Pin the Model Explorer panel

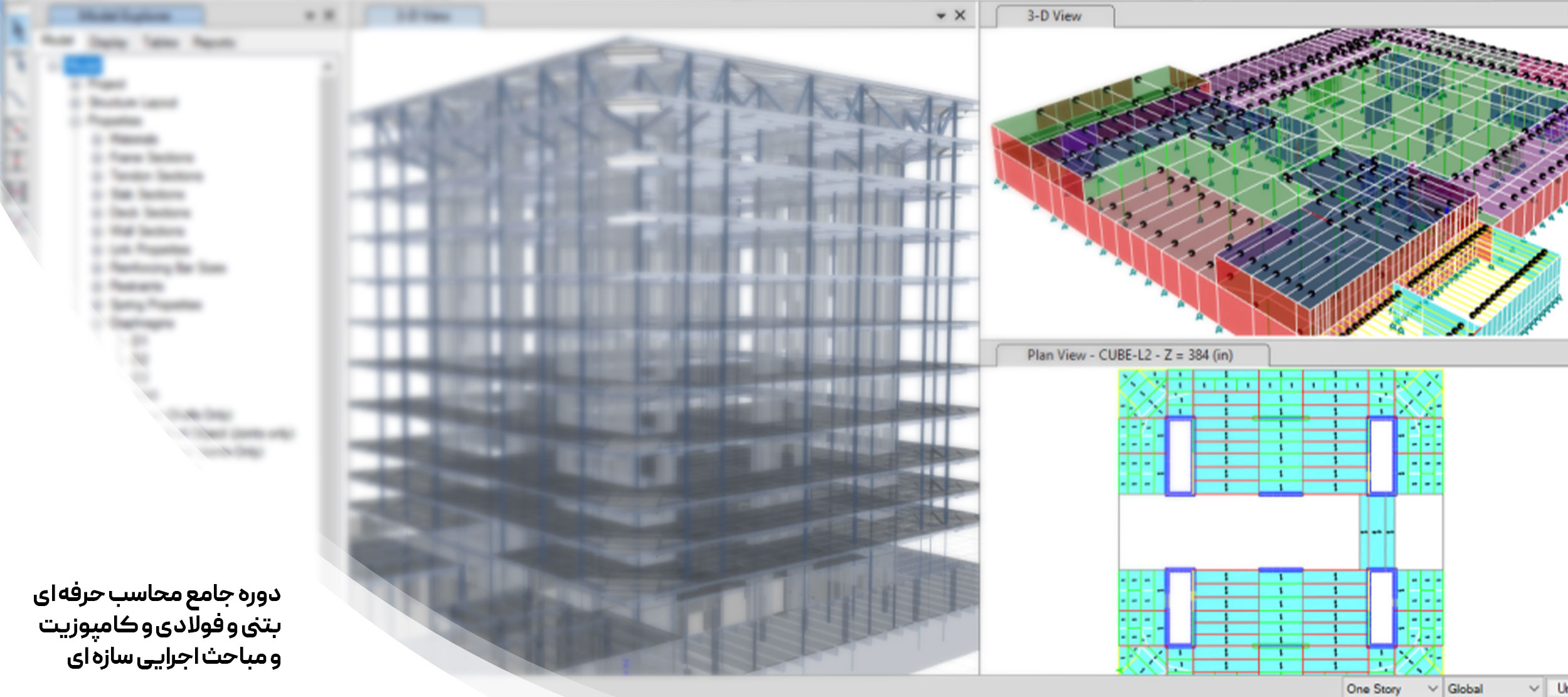tap(310, 16)
